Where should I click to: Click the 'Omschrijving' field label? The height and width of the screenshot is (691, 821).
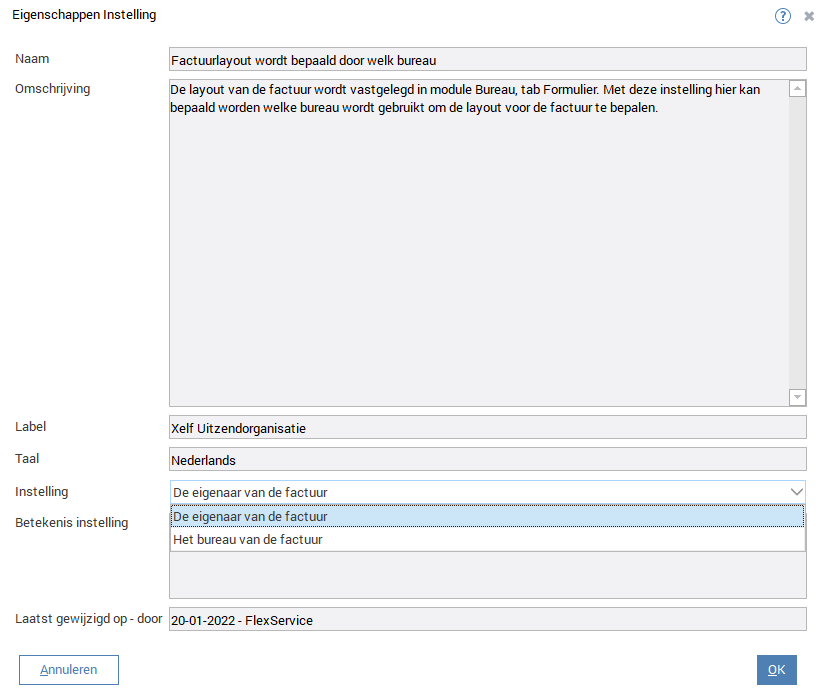coord(53,89)
